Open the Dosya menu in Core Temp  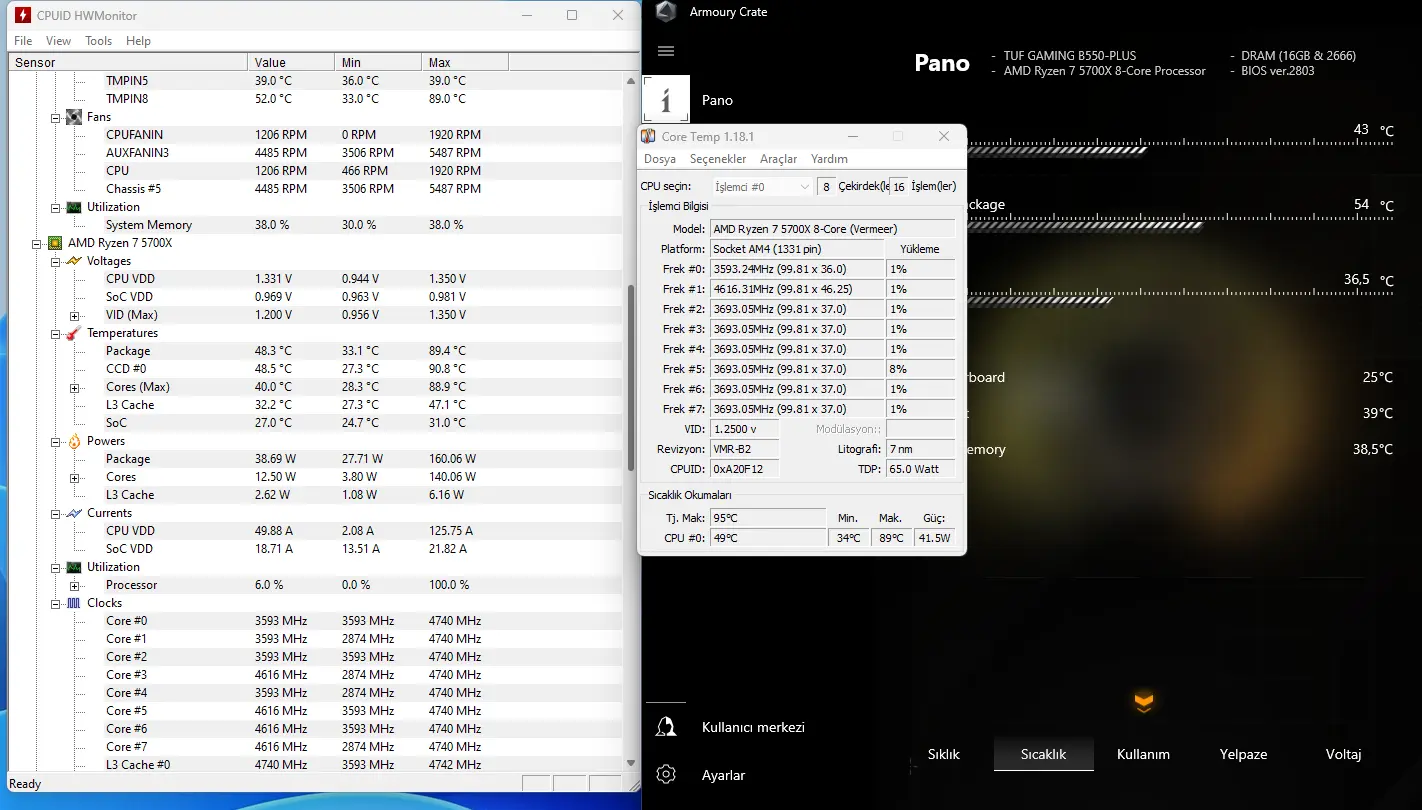coord(659,159)
